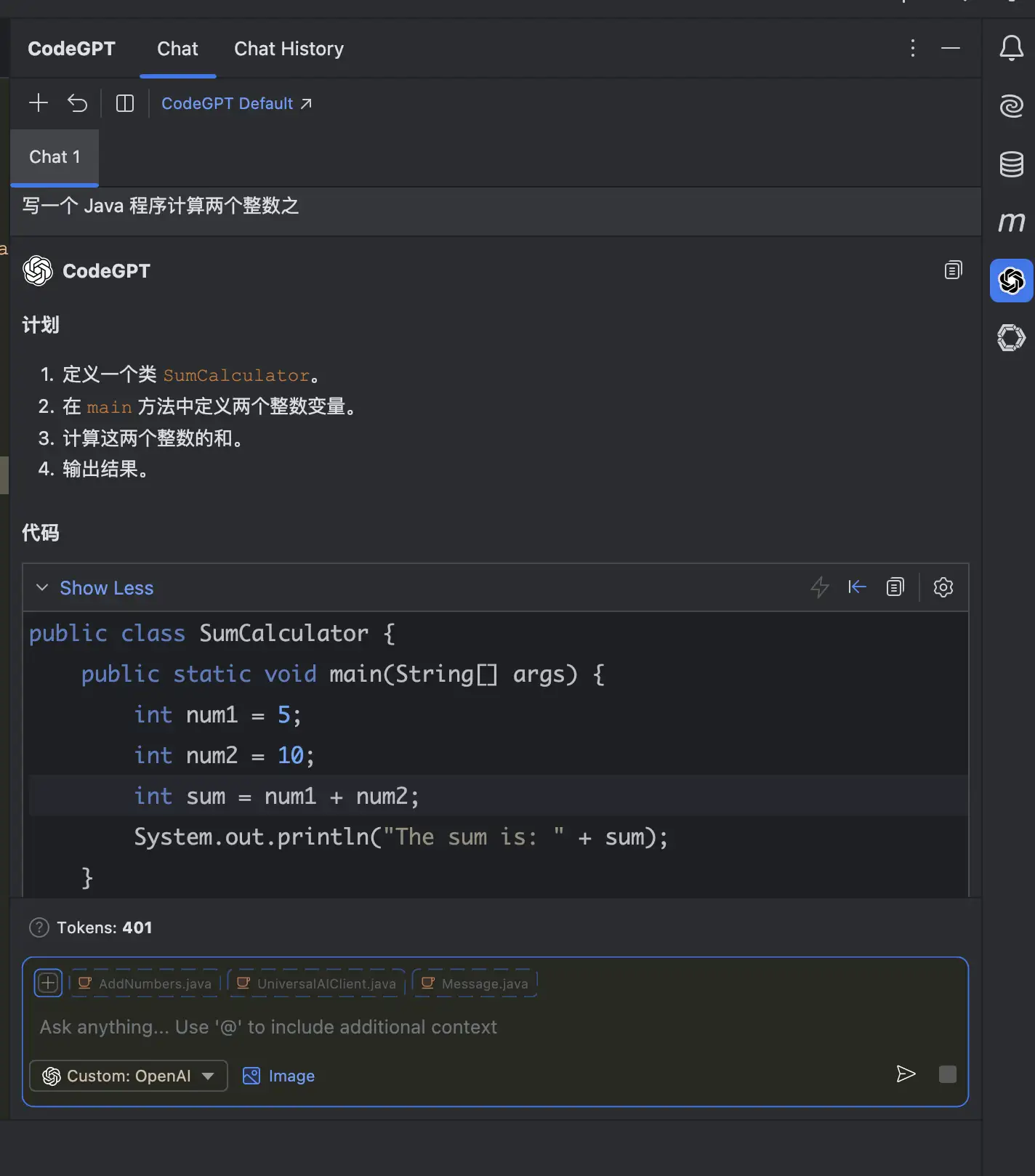The width and height of the screenshot is (1035, 1176).
Task: Open the CodeGPT Default link
Action: click(237, 103)
